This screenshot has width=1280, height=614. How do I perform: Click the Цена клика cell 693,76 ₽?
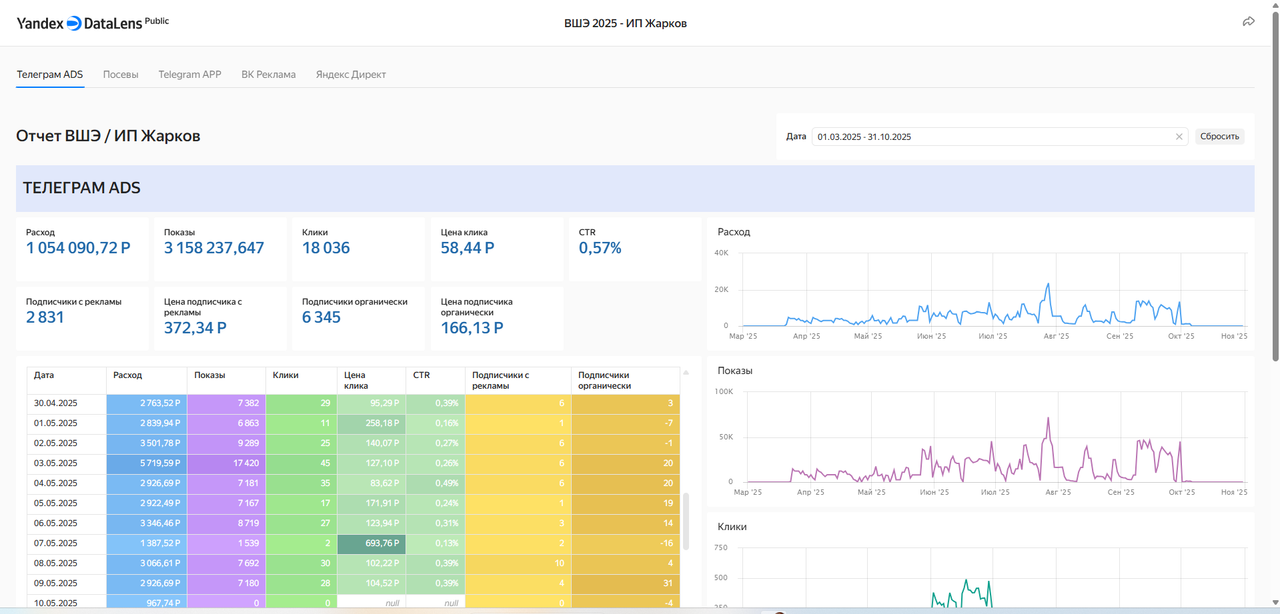[x=371, y=543]
